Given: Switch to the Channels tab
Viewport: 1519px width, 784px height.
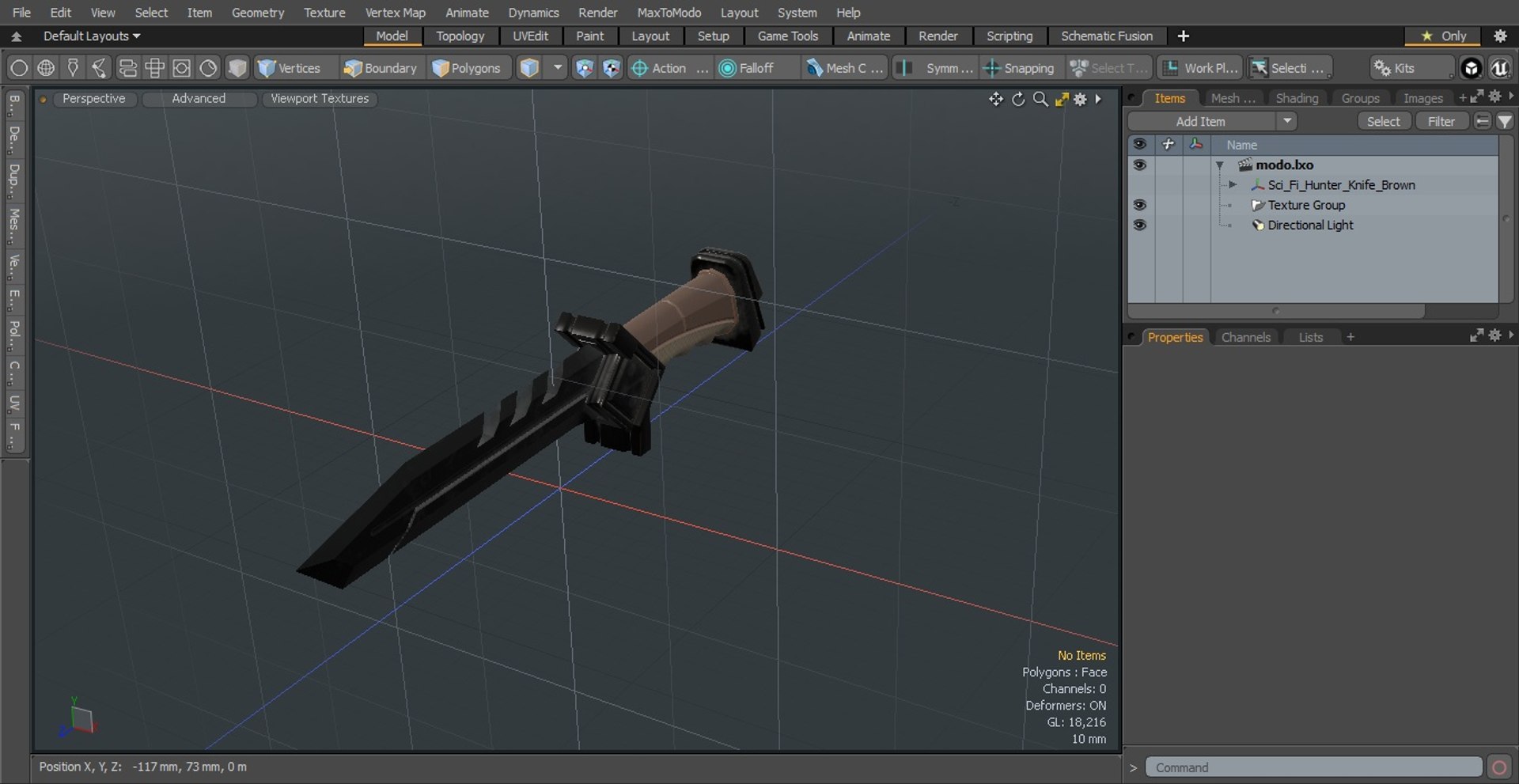Looking at the screenshot, I should click(1245, 337).
